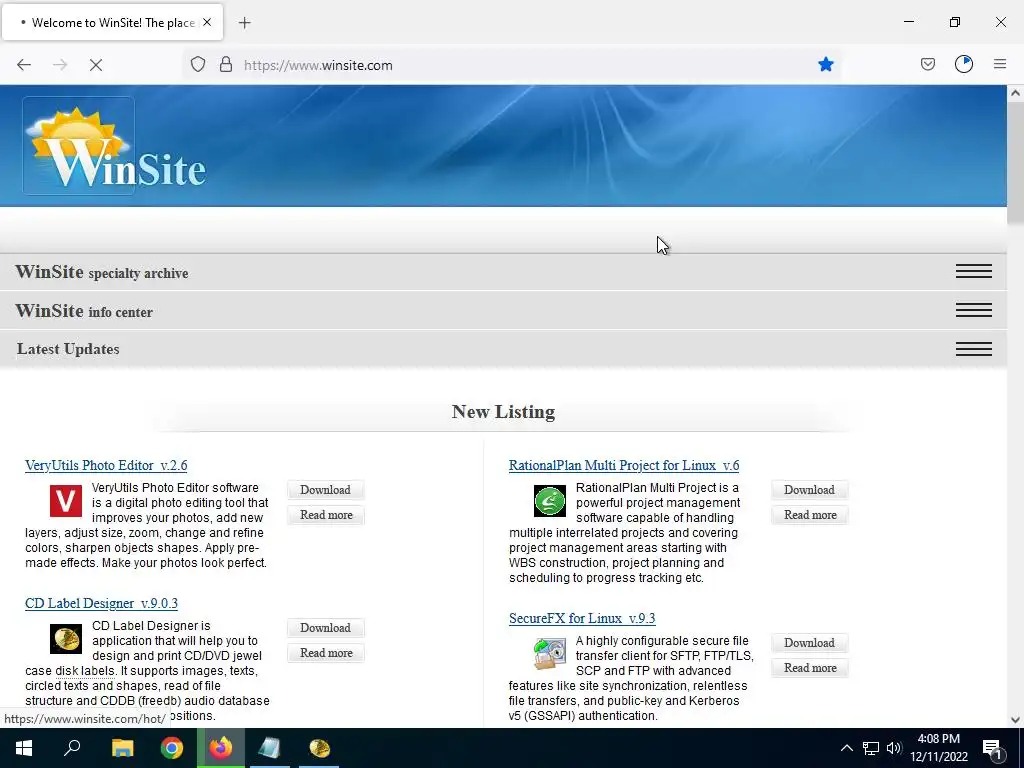
Task: Open WinSite info center heading
Action: pyautogui.click(x=84, y=311)
